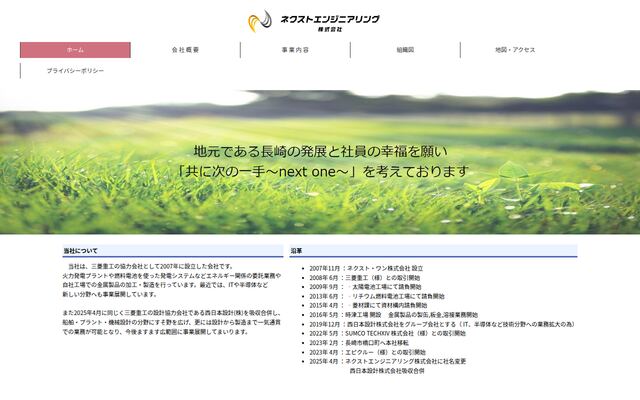This screenshot has width=640, height=400.
Task: Click the 2023年4月 エピクルー entry
Action: 367,352
